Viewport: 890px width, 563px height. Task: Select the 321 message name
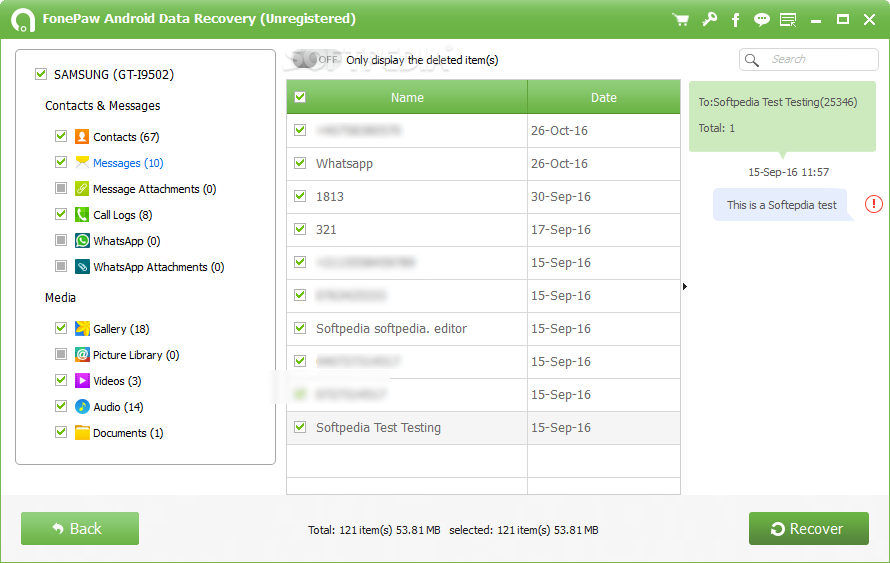coord(326,229)
